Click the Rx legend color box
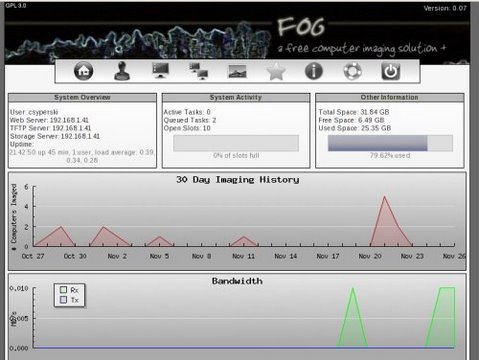The height and width of the screenshot is (360, 479). tap(63, 290)
